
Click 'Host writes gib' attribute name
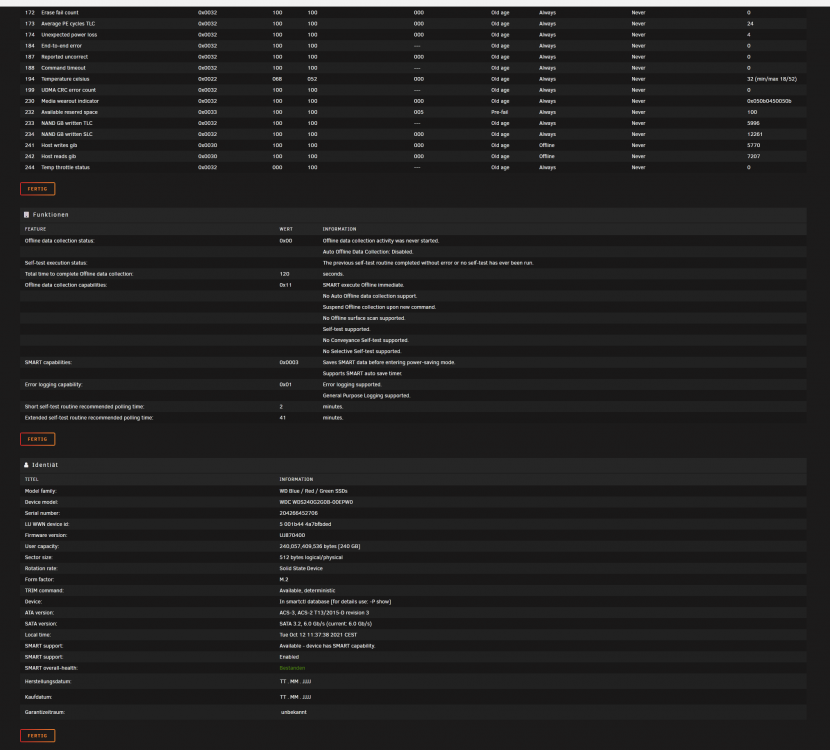(59, 146)
